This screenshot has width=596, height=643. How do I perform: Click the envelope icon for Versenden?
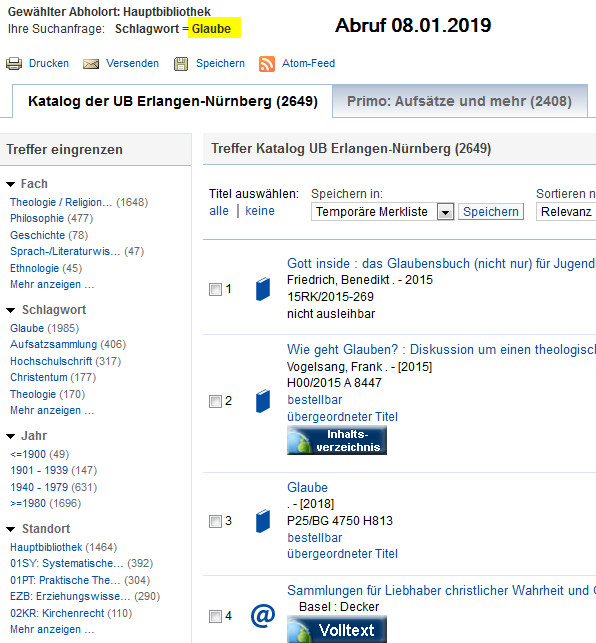pos(91,64)
